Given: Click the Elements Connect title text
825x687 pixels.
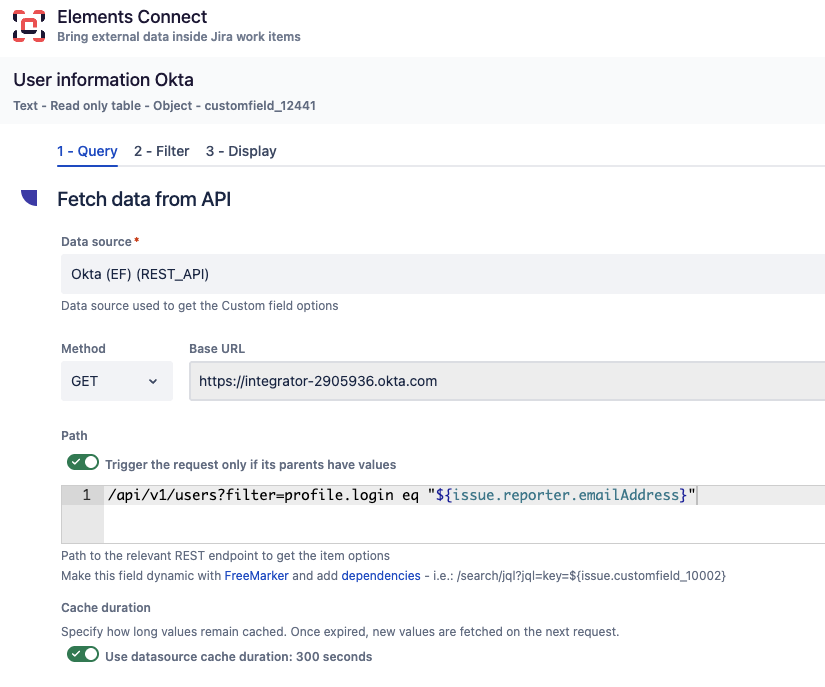Looking at the screenshot, I should [132, 17].
